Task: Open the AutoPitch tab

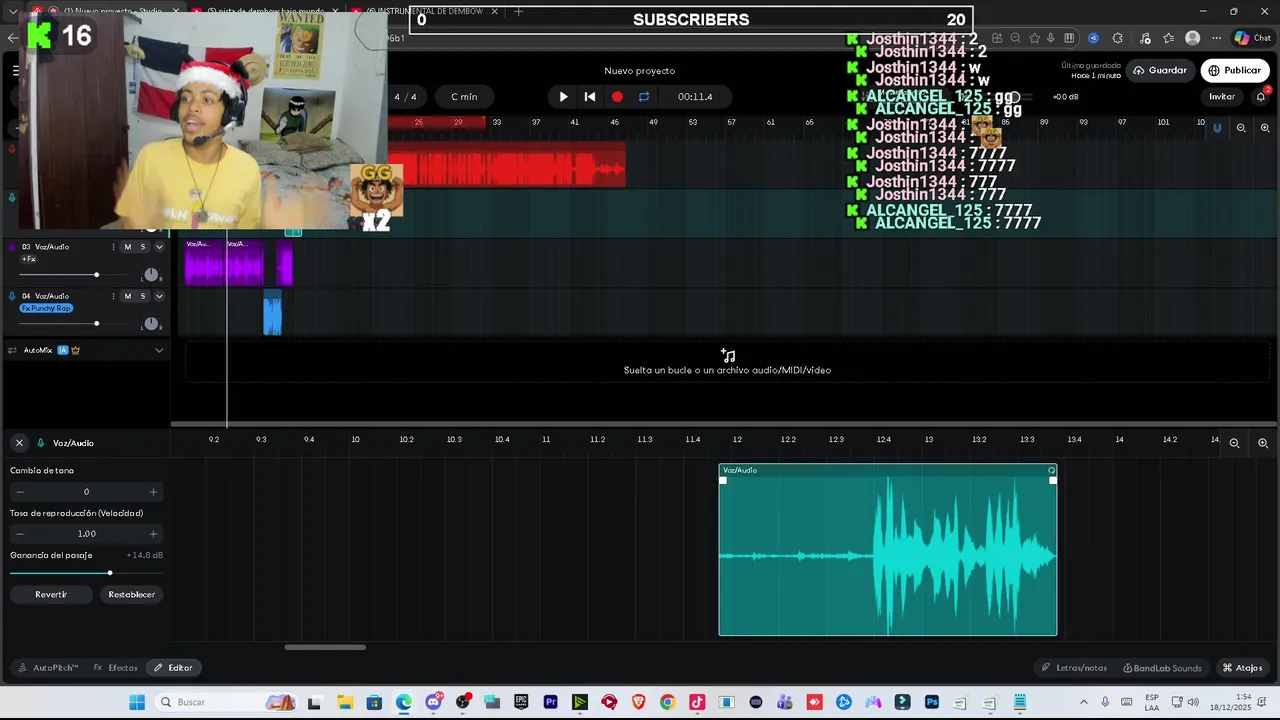Action: (x=48, y=668)
